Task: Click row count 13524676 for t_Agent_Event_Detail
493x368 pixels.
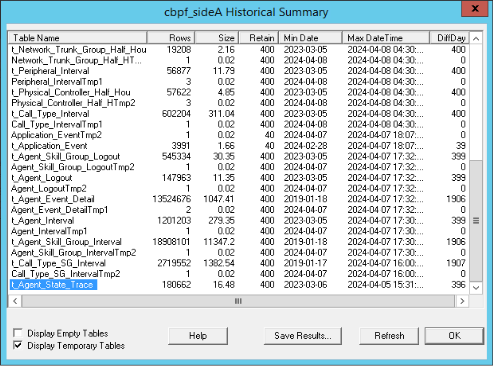Action: pos(172,199)
